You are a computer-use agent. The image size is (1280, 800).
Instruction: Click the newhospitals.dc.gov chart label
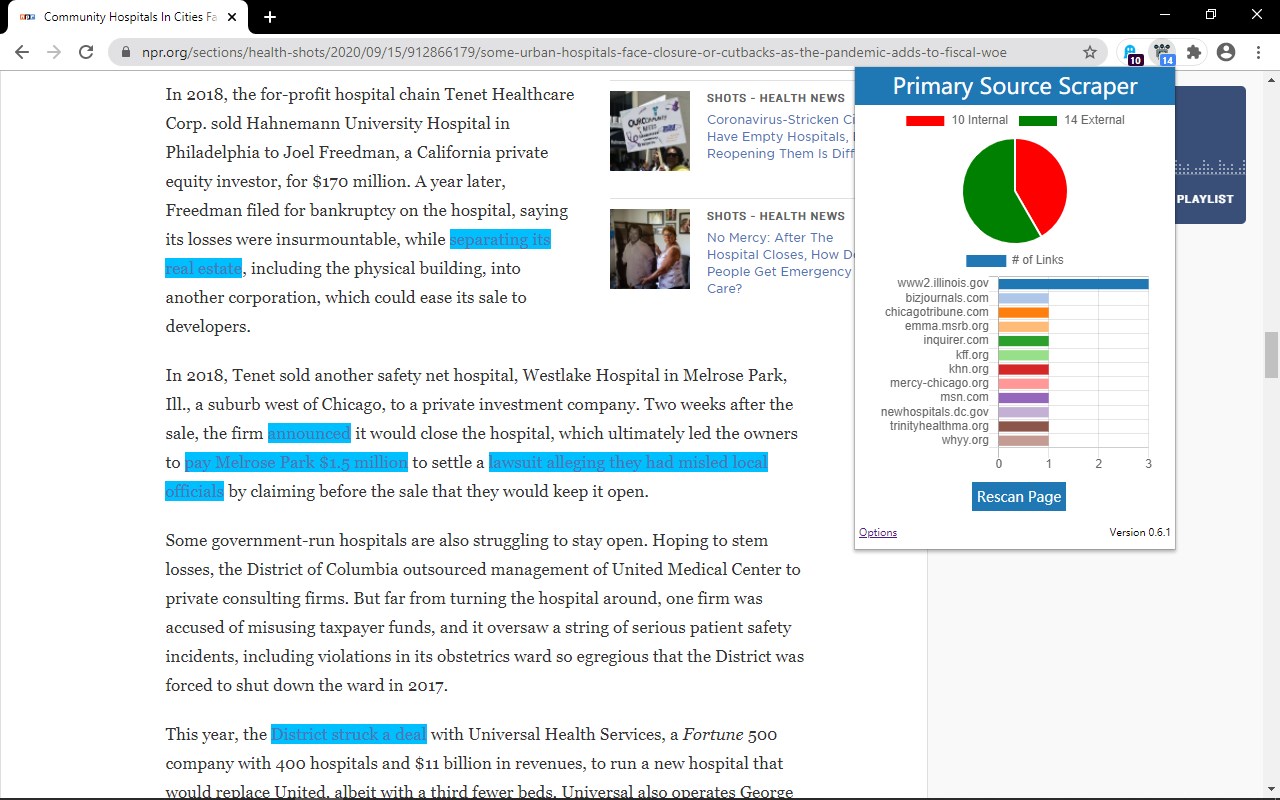pos(934,412)
